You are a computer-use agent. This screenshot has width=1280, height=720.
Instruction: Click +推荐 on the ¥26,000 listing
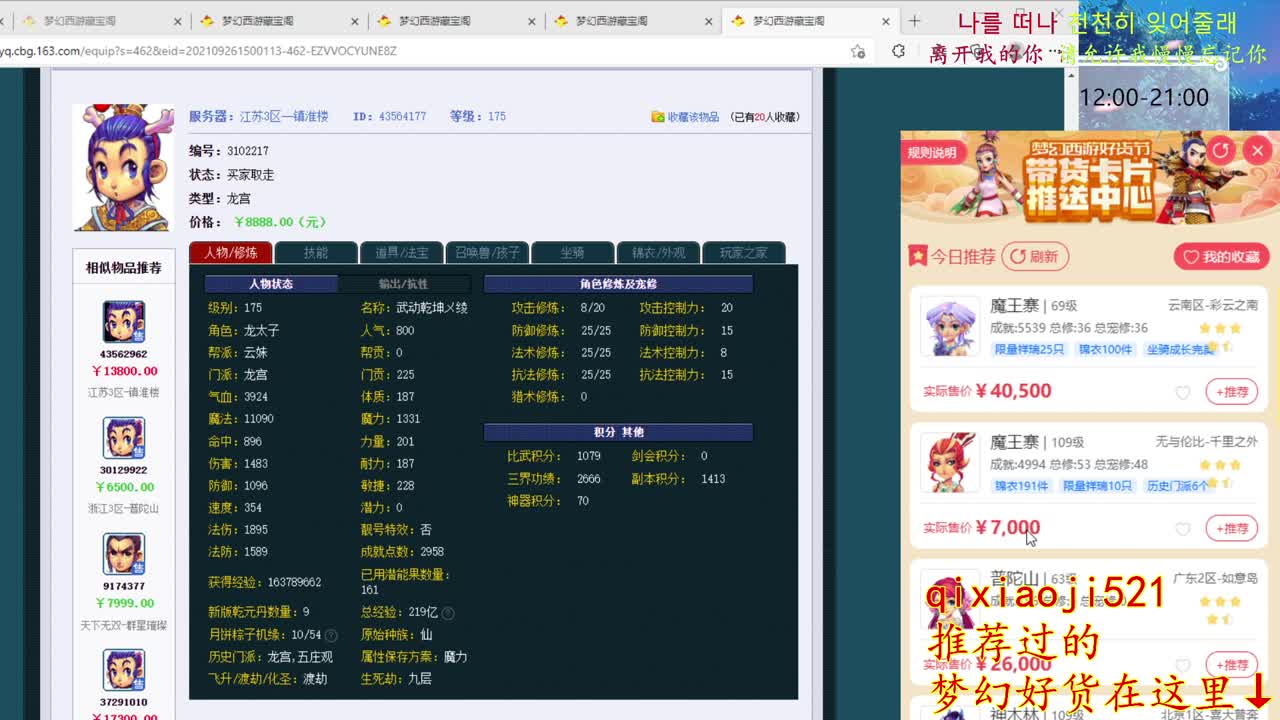(1232, 664)
